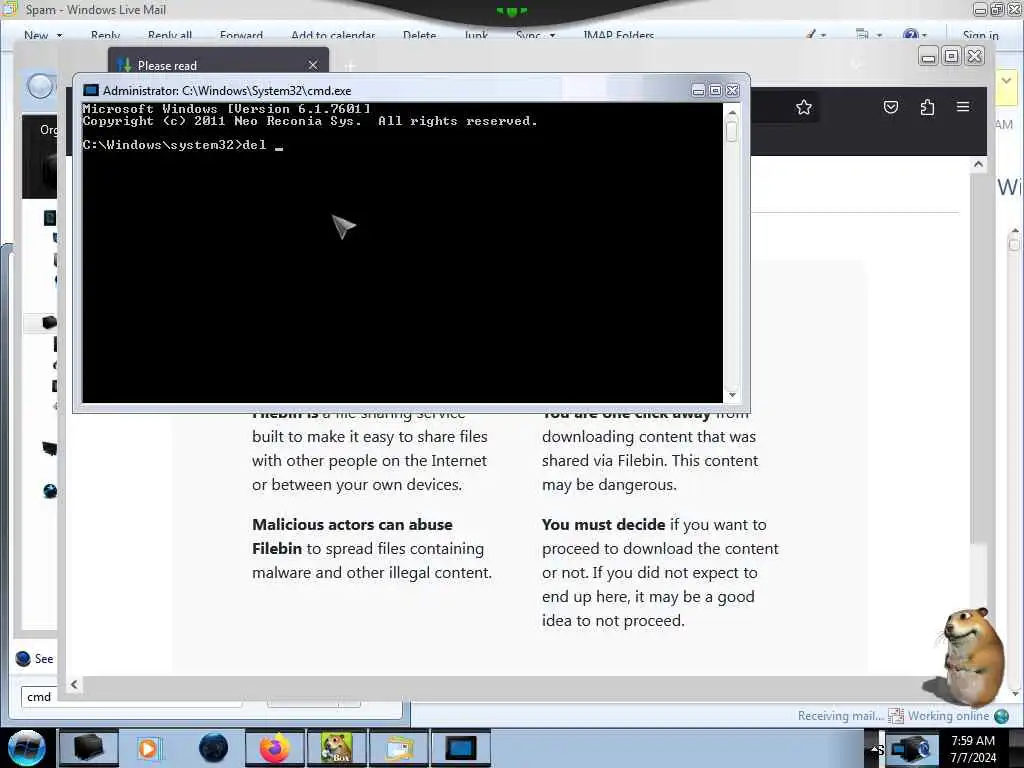Open the Live Mail paintbrush colorizer dropdown
Screen dimensions: 1024x768
tap(816, 35)
